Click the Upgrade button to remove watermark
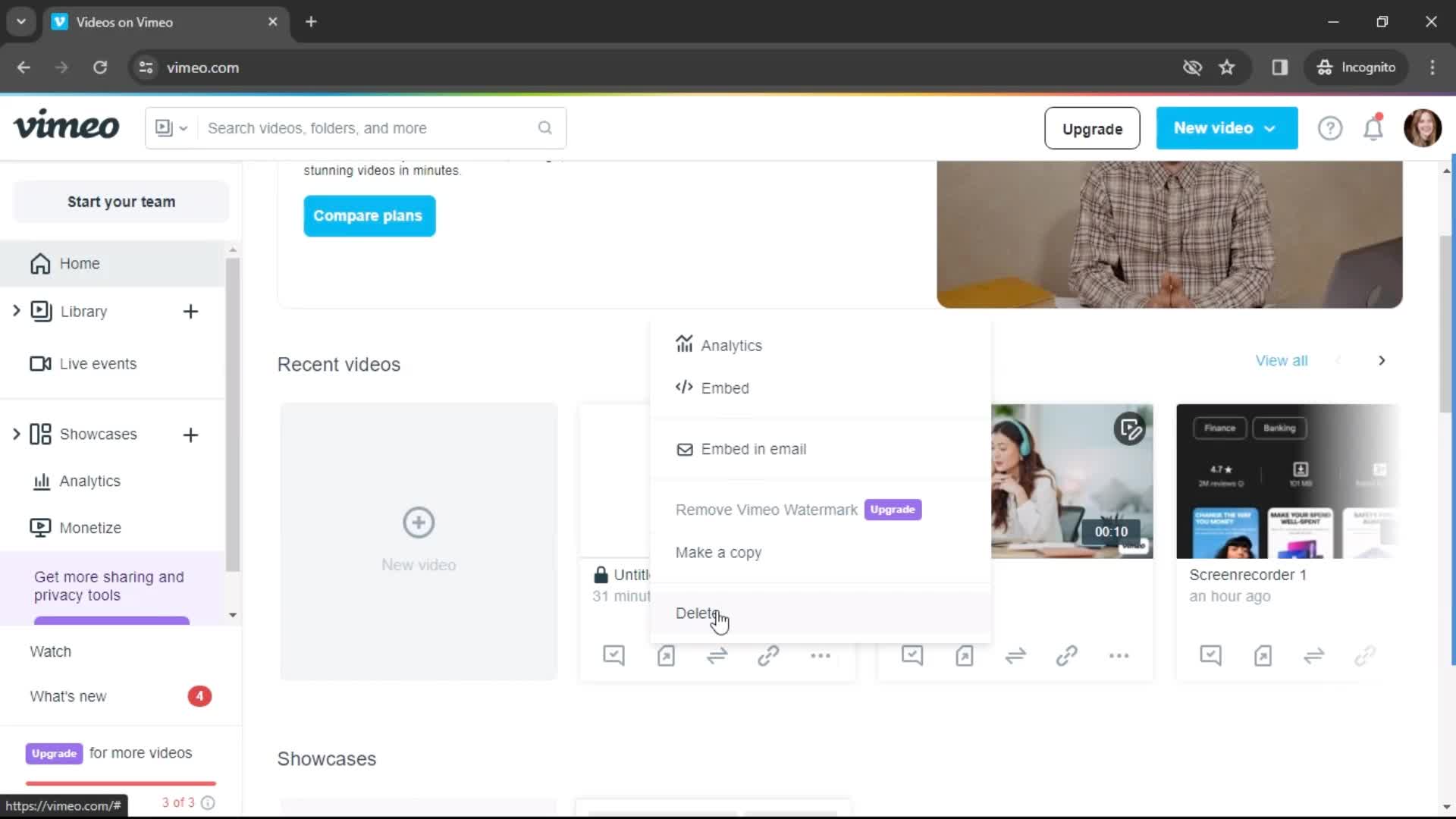This screenshot has height=819, width=1456. pyautogui.click(x=892, y=509)
